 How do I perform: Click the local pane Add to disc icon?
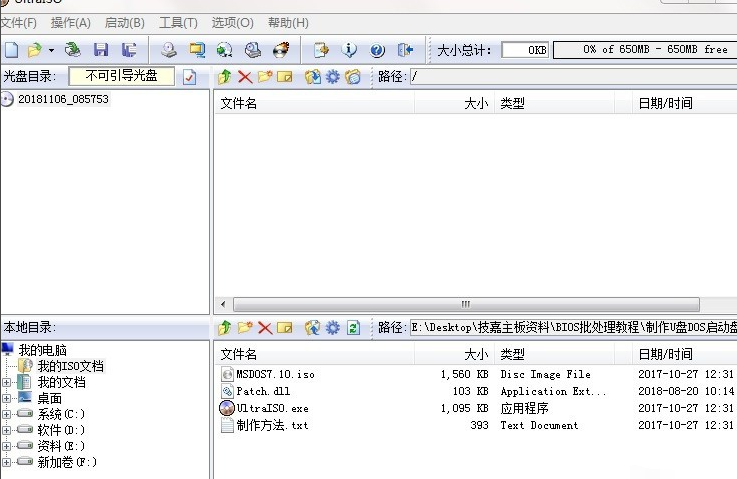(x=313, y=328)
